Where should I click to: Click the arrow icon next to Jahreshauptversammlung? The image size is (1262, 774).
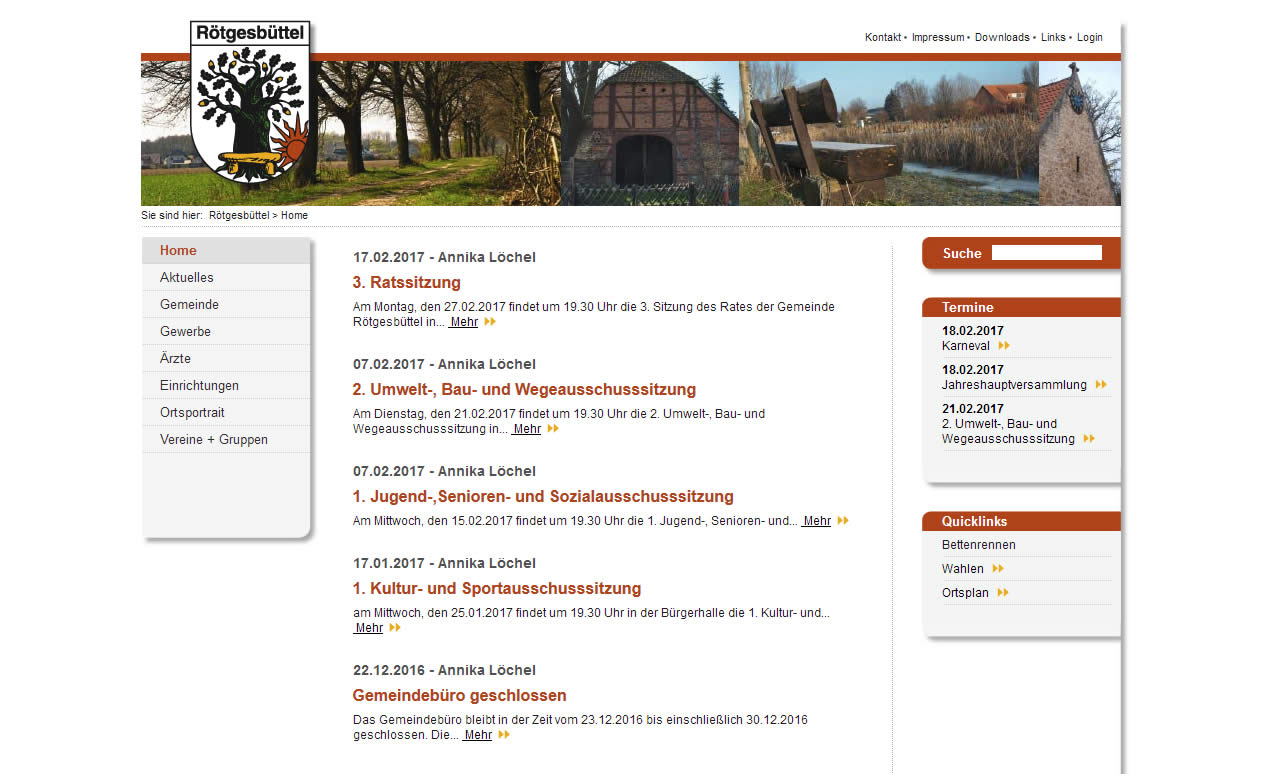[1101, 385]
